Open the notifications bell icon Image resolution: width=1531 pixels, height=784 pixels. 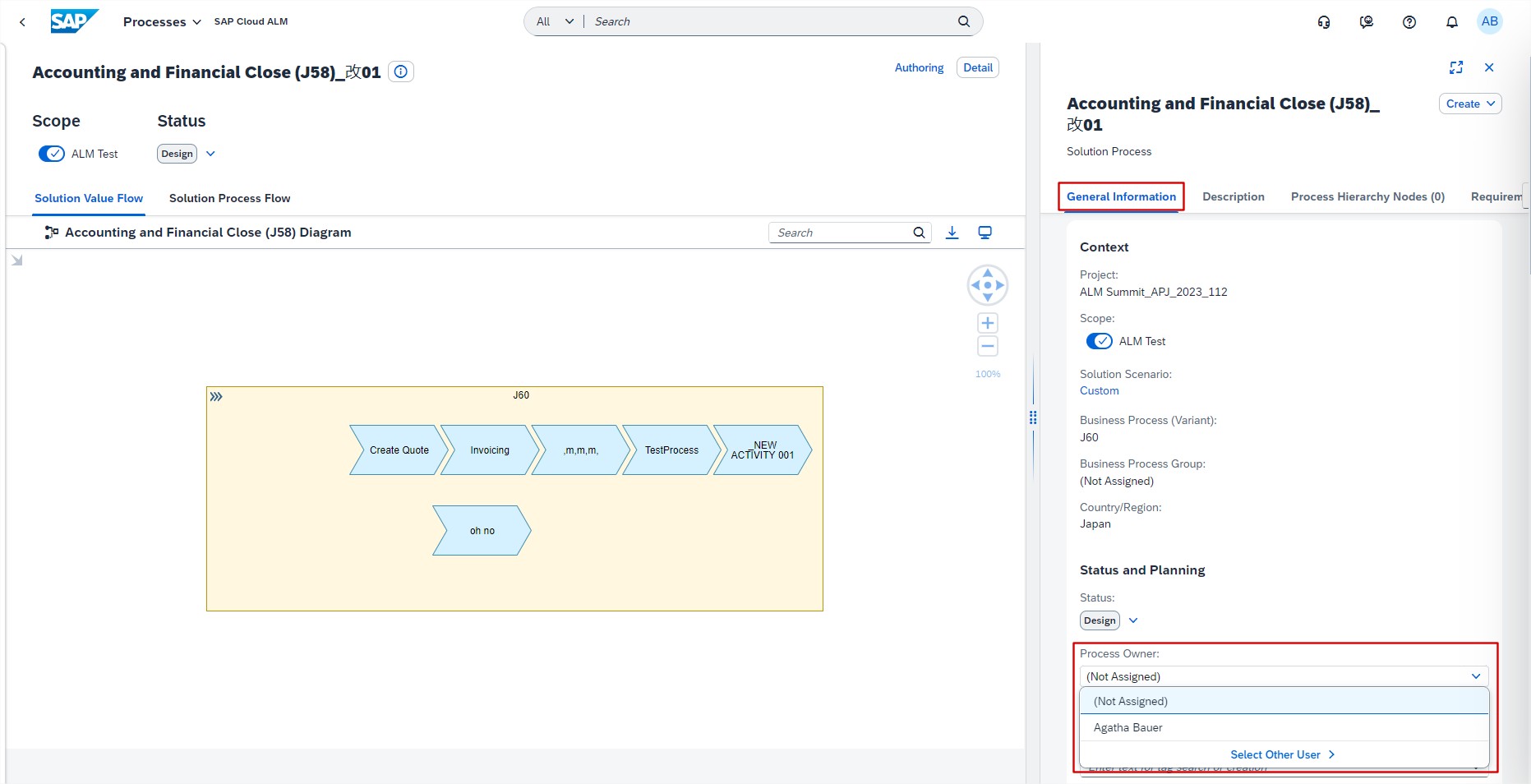[x=1451, y=22]
